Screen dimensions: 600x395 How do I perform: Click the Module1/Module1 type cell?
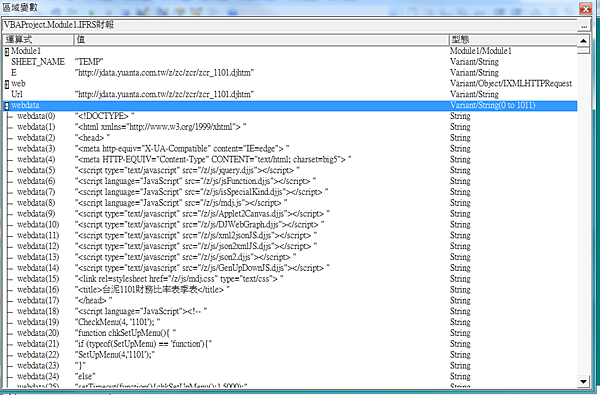pos(481,51)
